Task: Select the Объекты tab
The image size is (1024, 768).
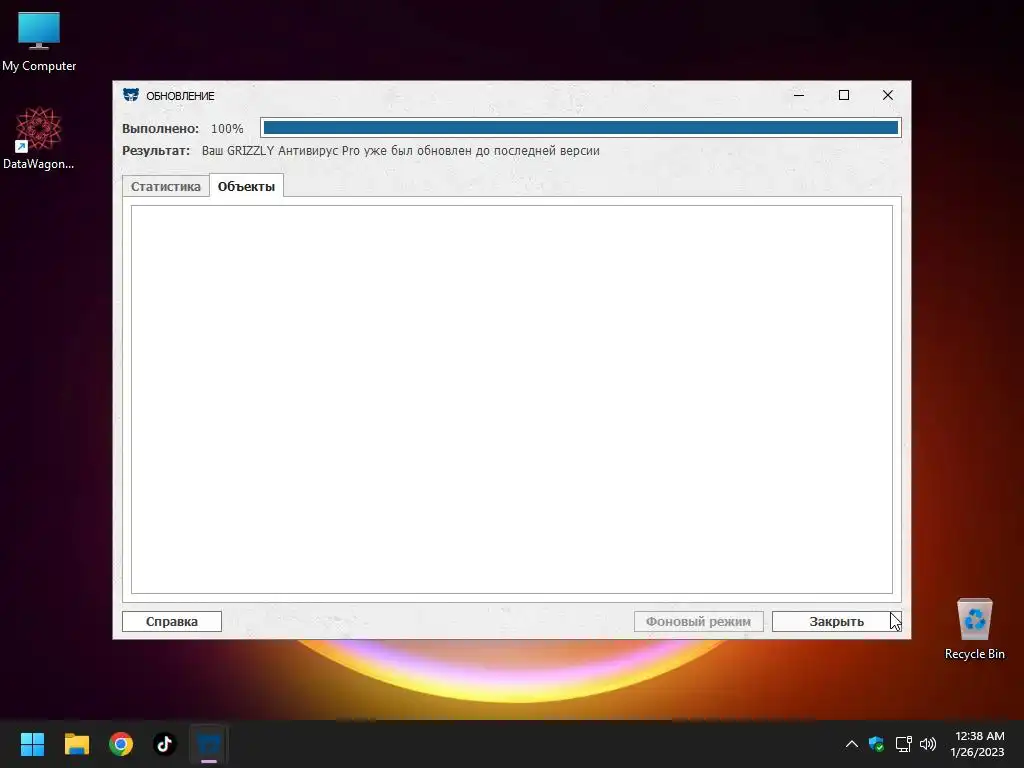Action: [x=246, y=186]
